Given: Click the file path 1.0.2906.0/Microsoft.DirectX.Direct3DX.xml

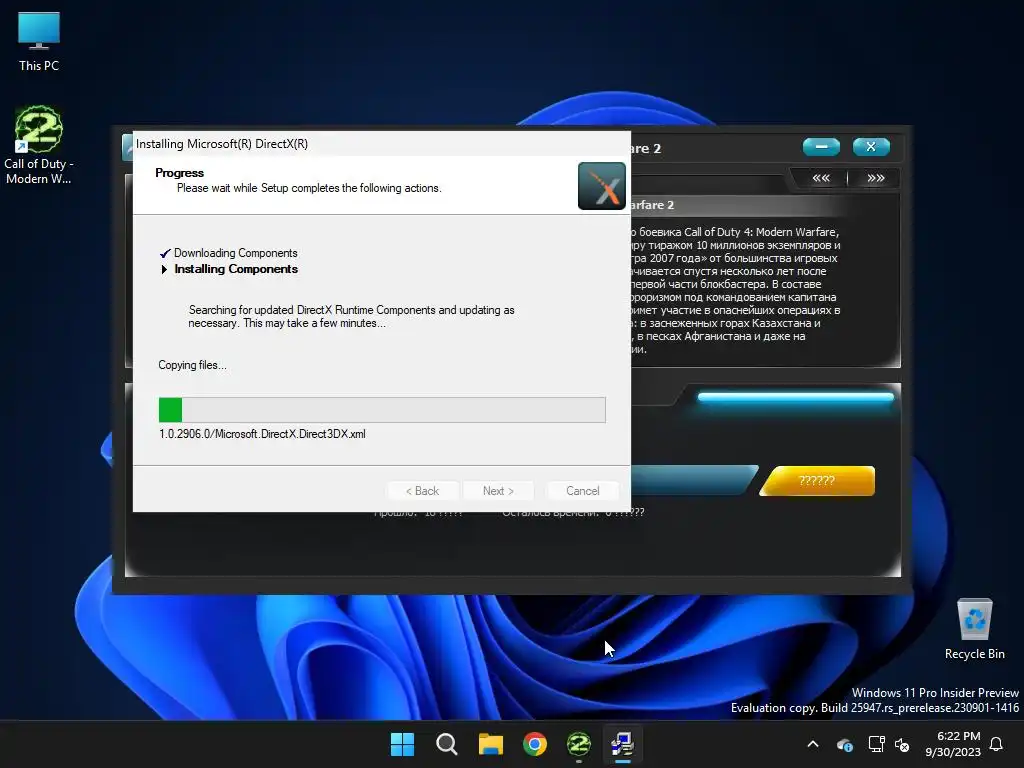Looking at the screenshot, I should 263,434.
